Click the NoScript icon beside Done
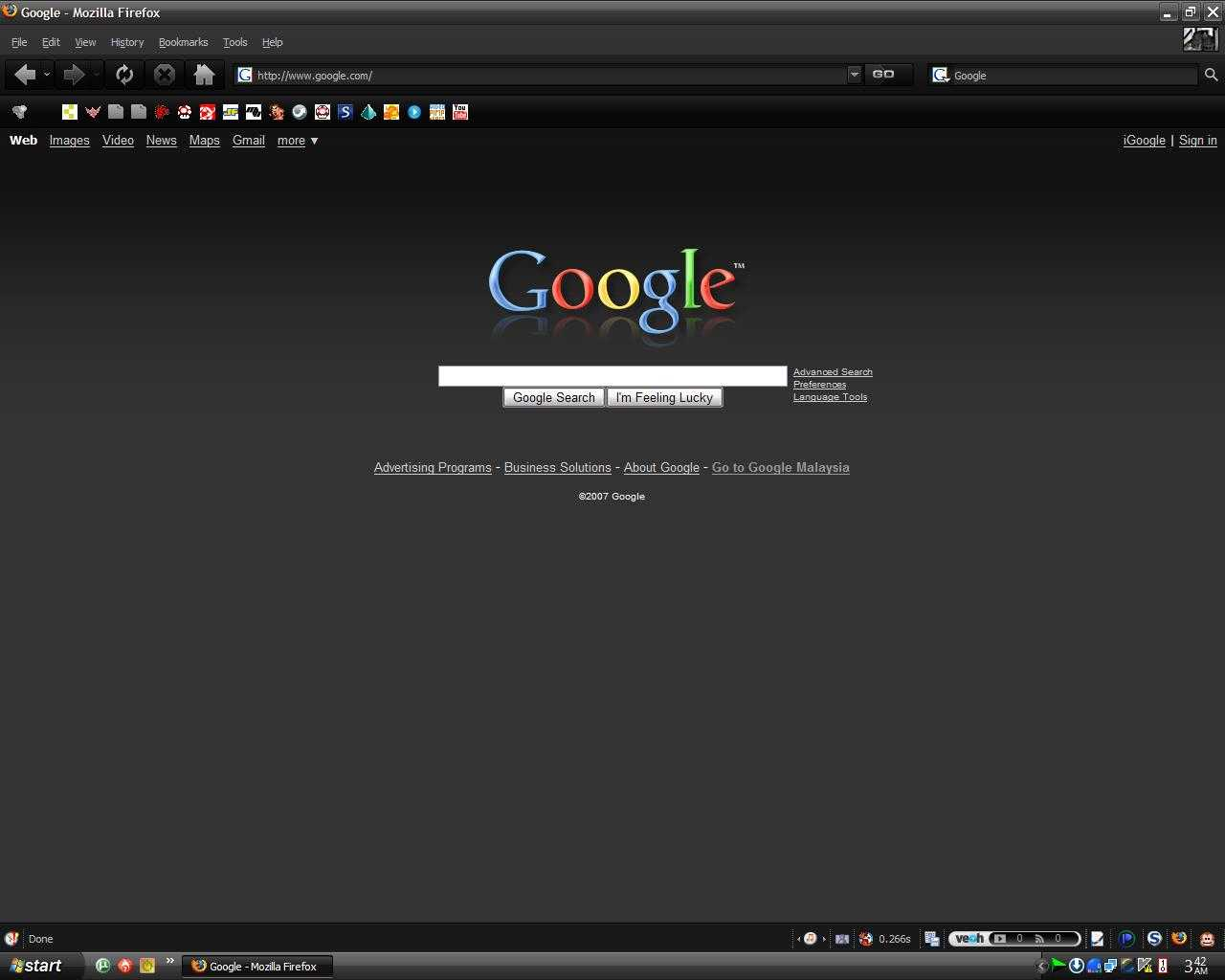The image size is (1225, 980). tap(11, 939)
